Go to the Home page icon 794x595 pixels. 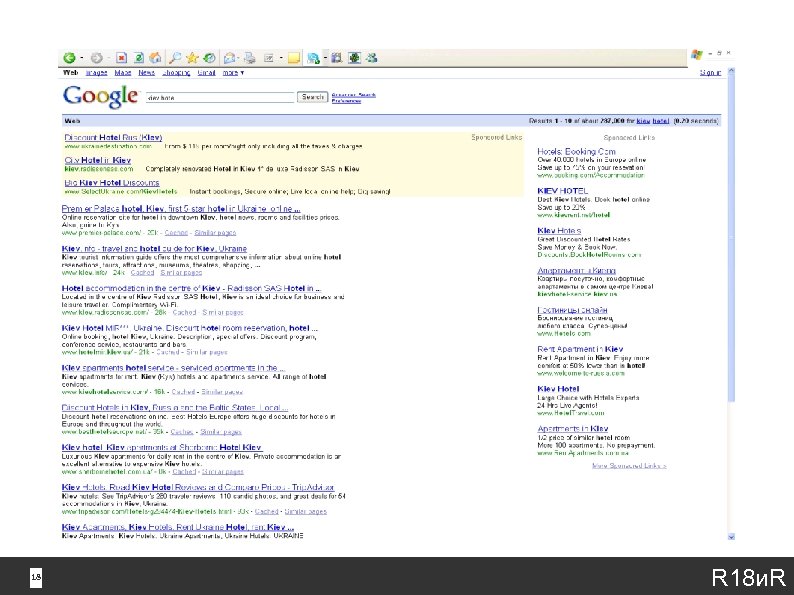click(155, 58)
